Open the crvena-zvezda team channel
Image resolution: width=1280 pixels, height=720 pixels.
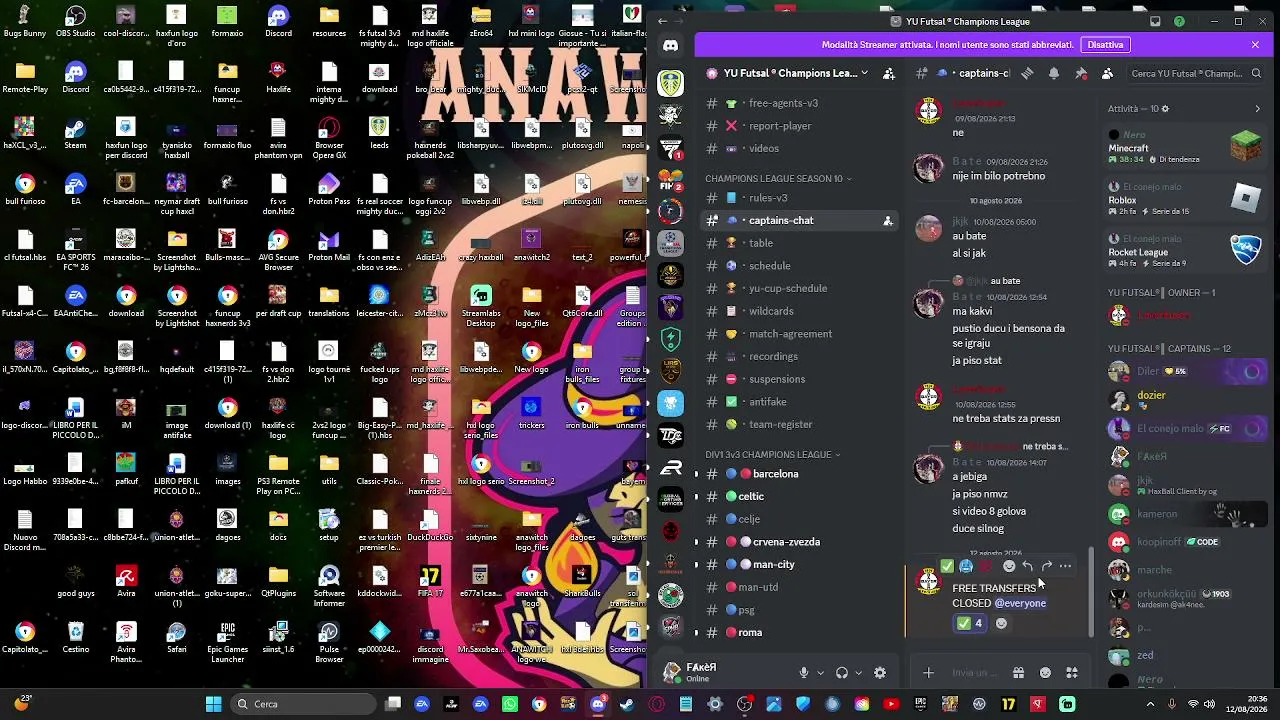pos(798,542)
